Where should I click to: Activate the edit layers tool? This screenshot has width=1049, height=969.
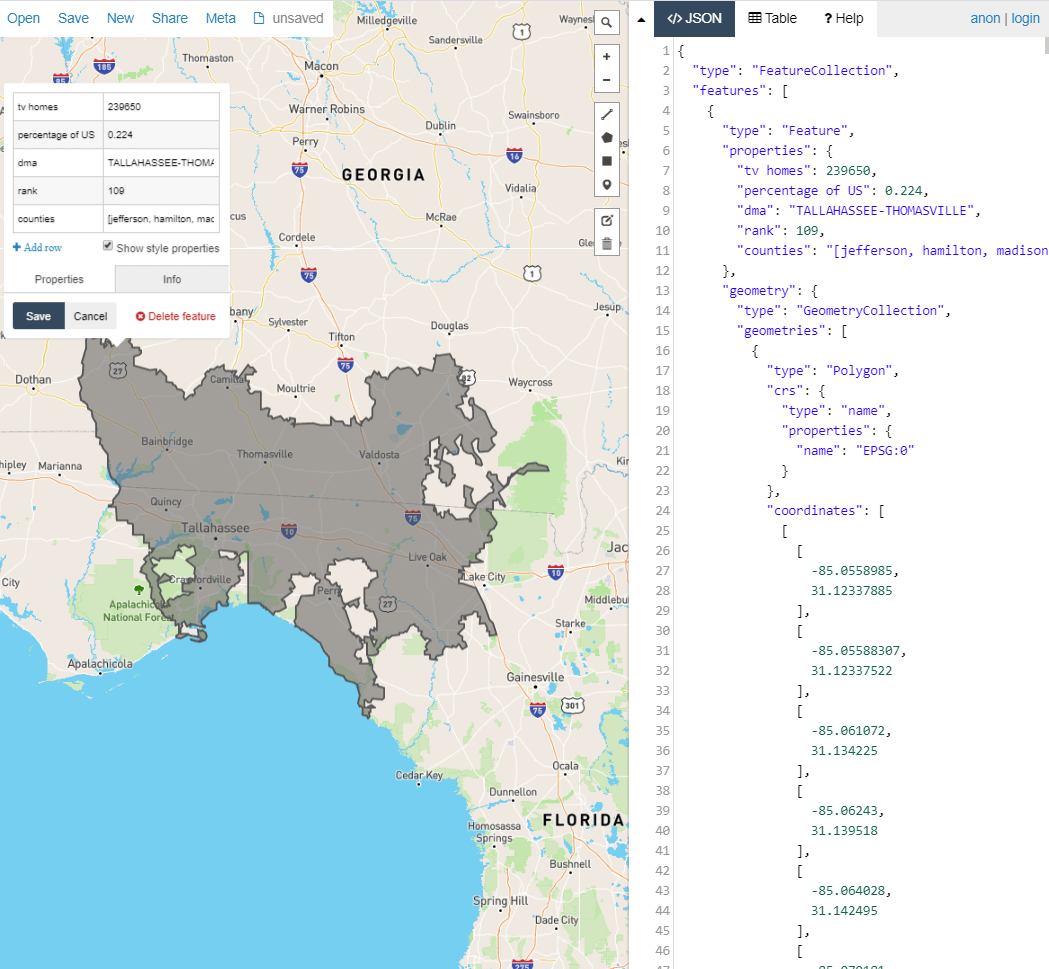[607, 221]
